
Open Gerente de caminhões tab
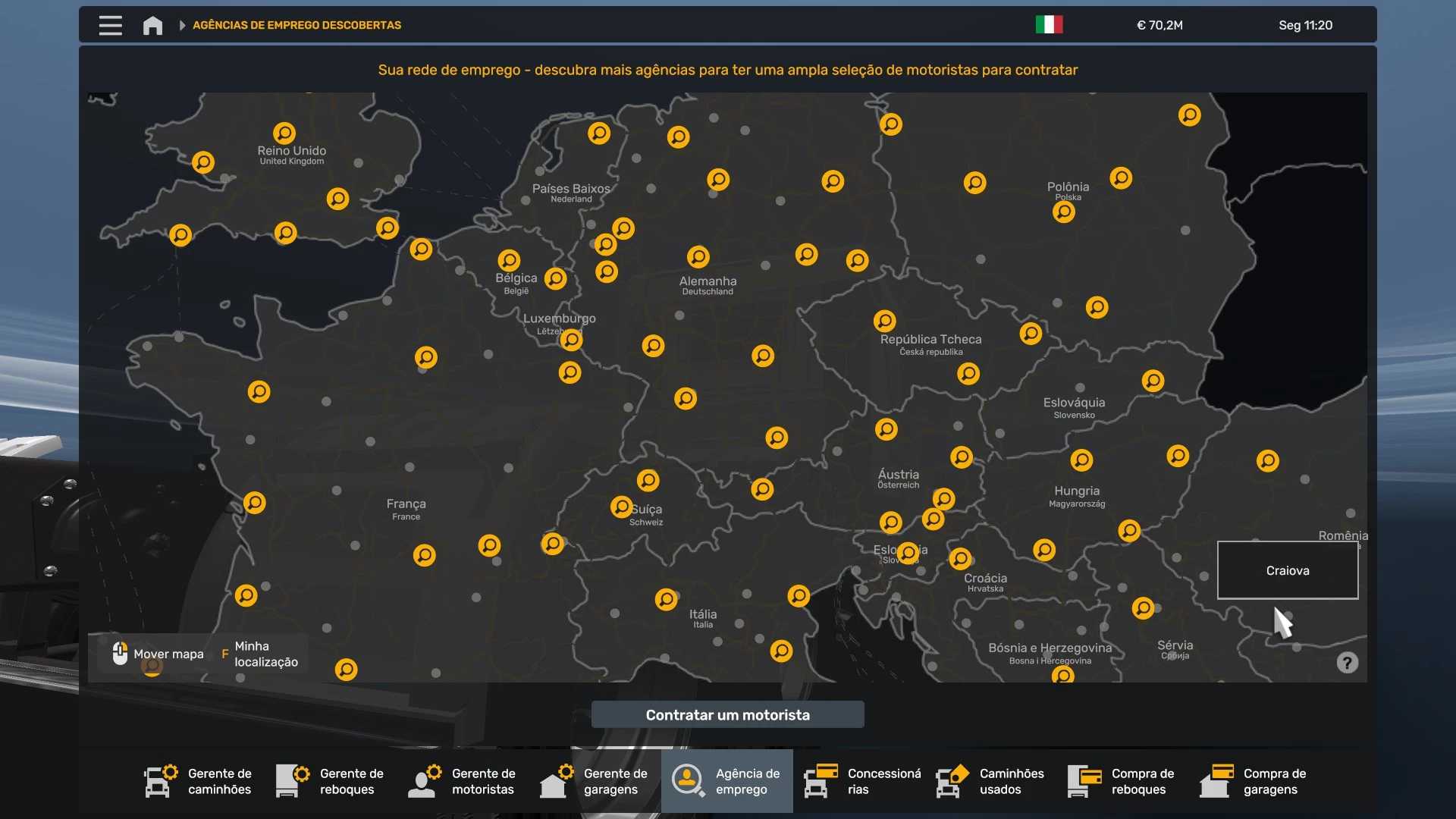pyautogui.click(x=199, y=781)
